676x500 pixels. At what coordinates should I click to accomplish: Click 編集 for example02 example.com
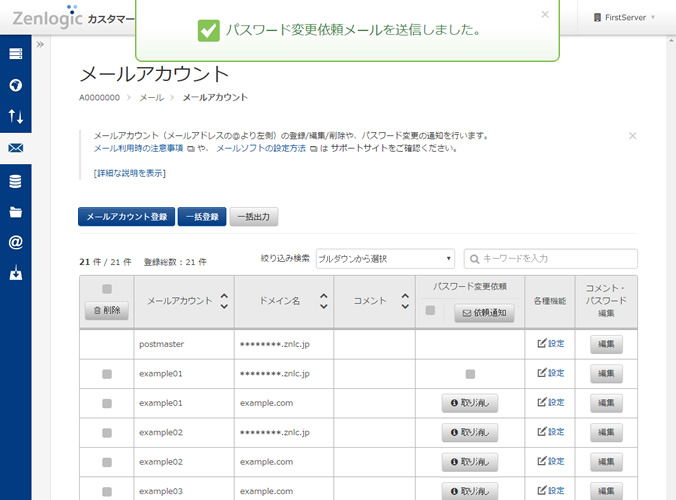point(606,462)
